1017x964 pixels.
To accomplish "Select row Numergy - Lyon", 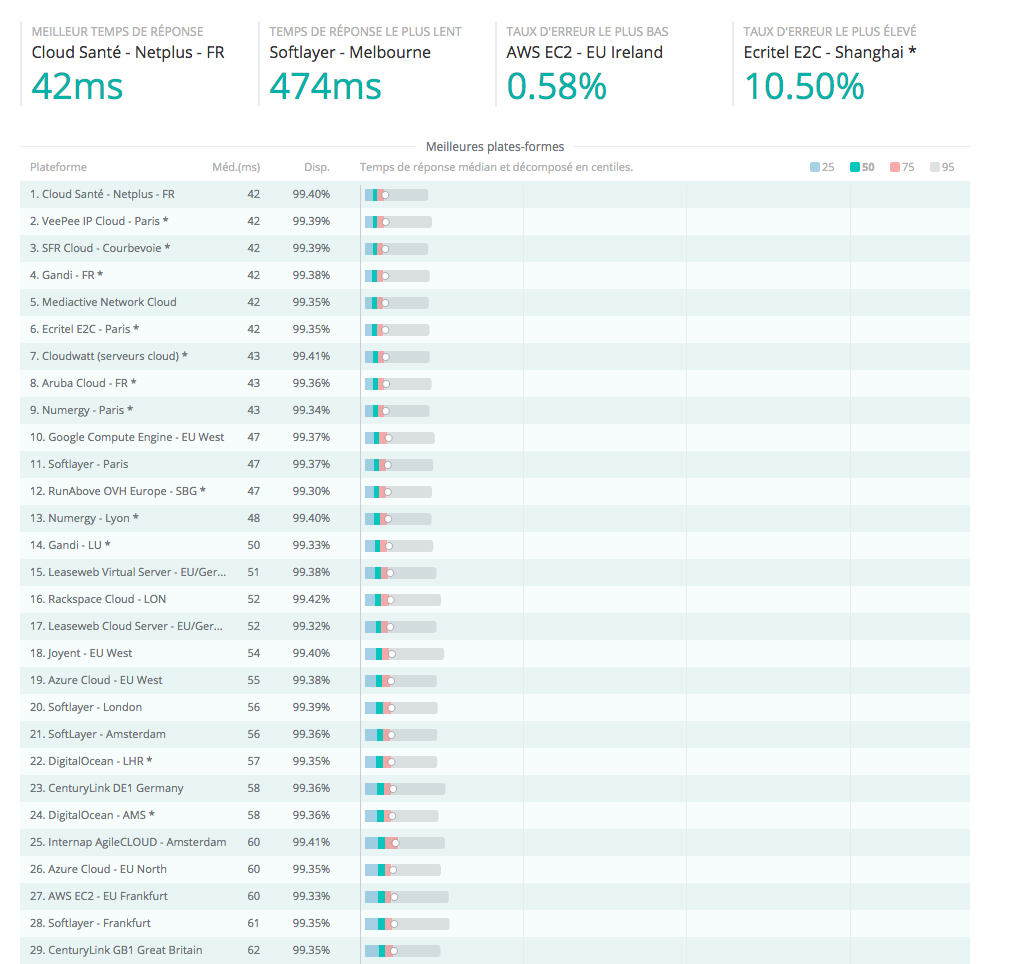I will 495,519.
